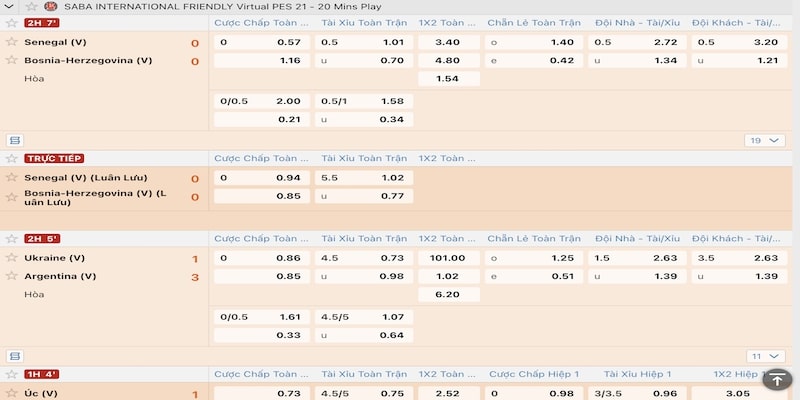Collapse the SABA International Friendly league section
Screen dimensions: 800x400
pos(9,6)
